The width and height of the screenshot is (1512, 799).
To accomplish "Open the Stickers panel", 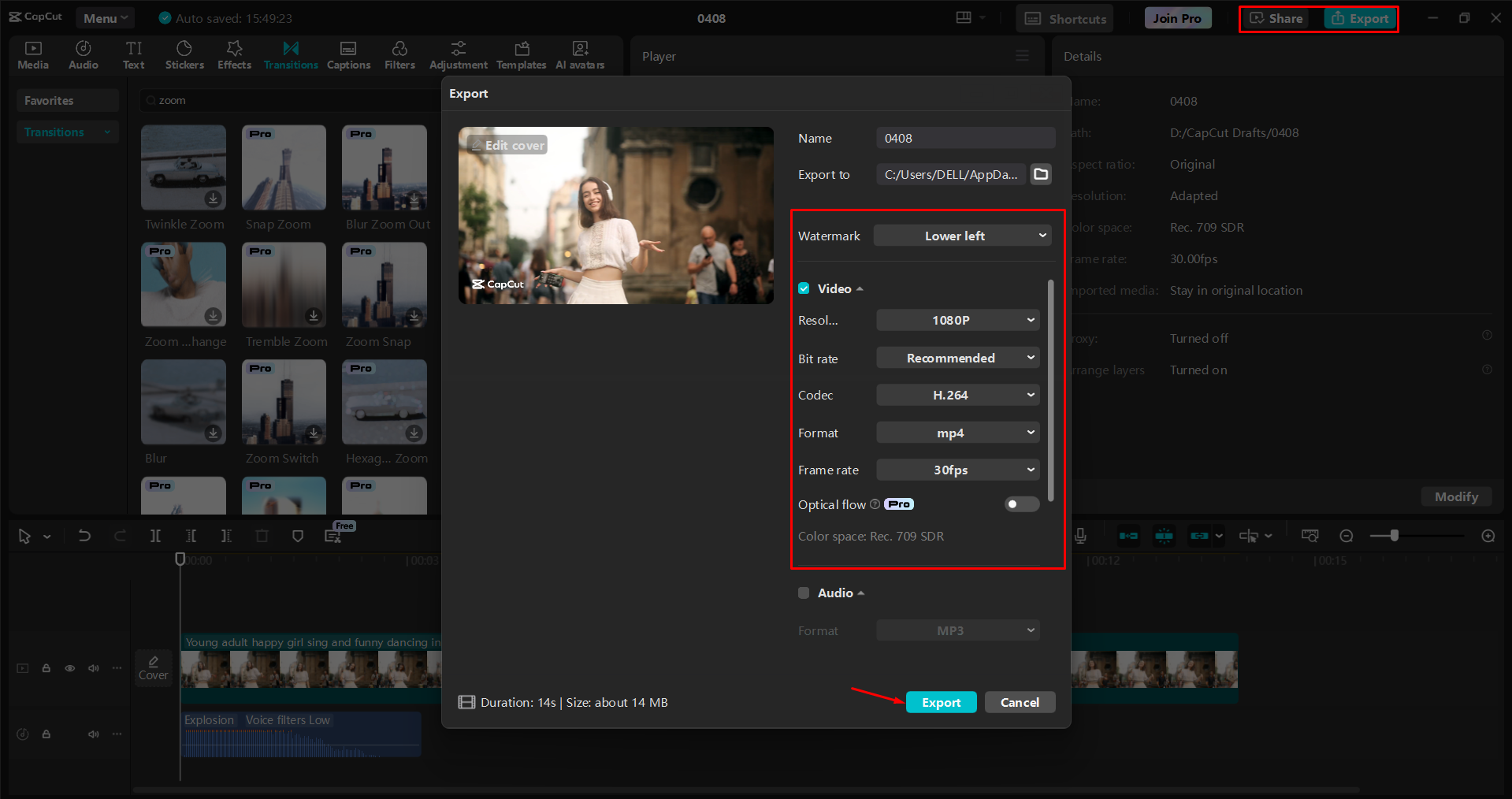I will (184, 54).
